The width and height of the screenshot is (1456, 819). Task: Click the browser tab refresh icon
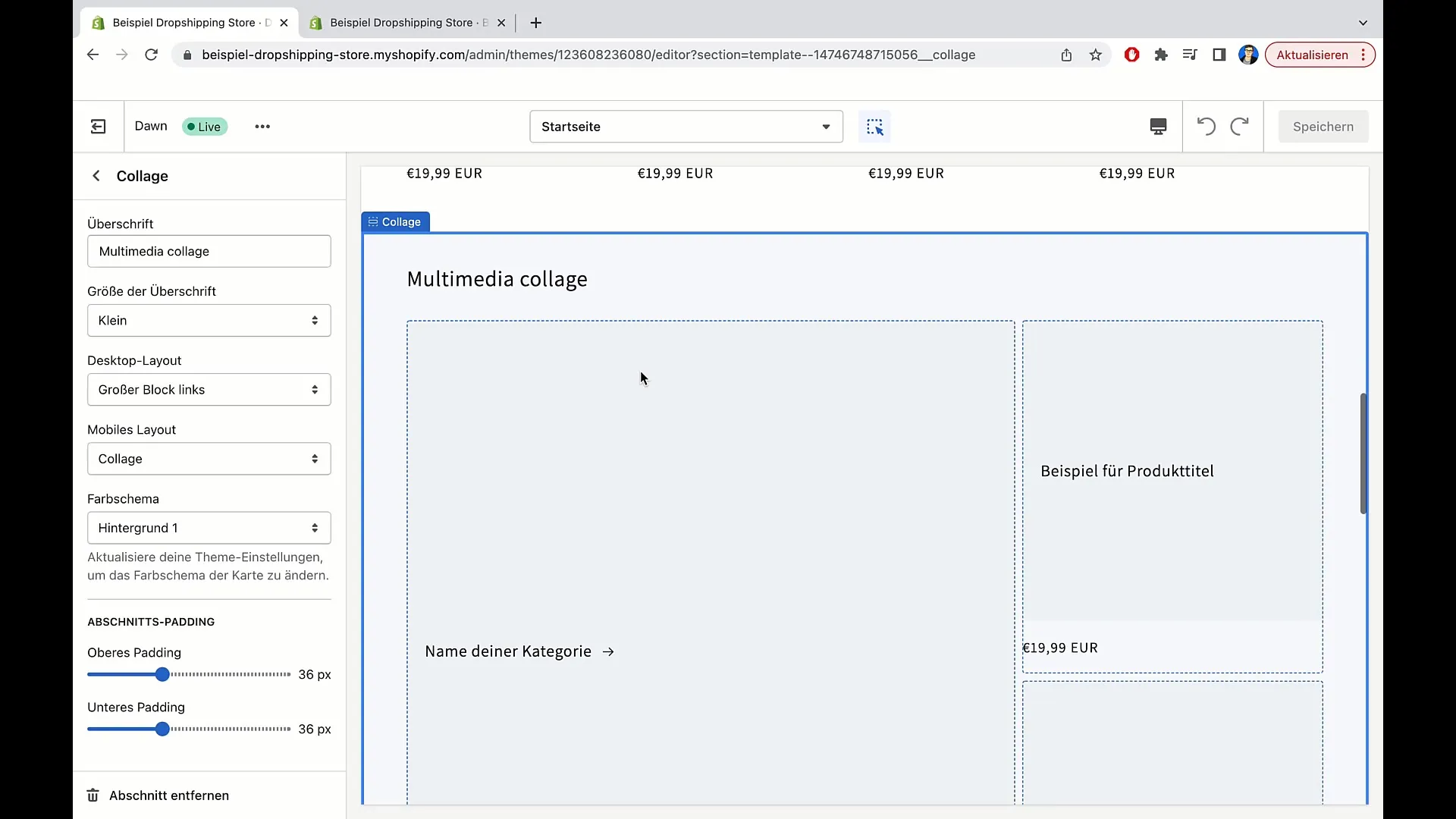coord(152,55)
